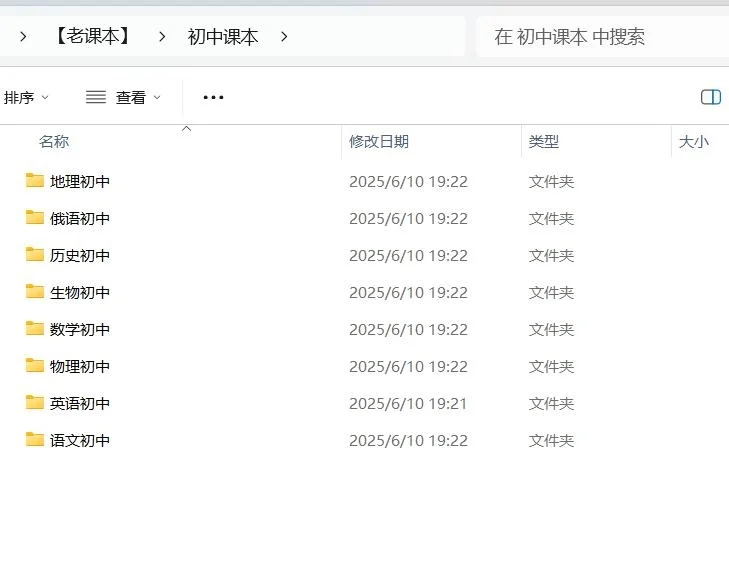Open the 历史初中 folder icon
This screenshot has width=729, height=582.
pos(34,254)
